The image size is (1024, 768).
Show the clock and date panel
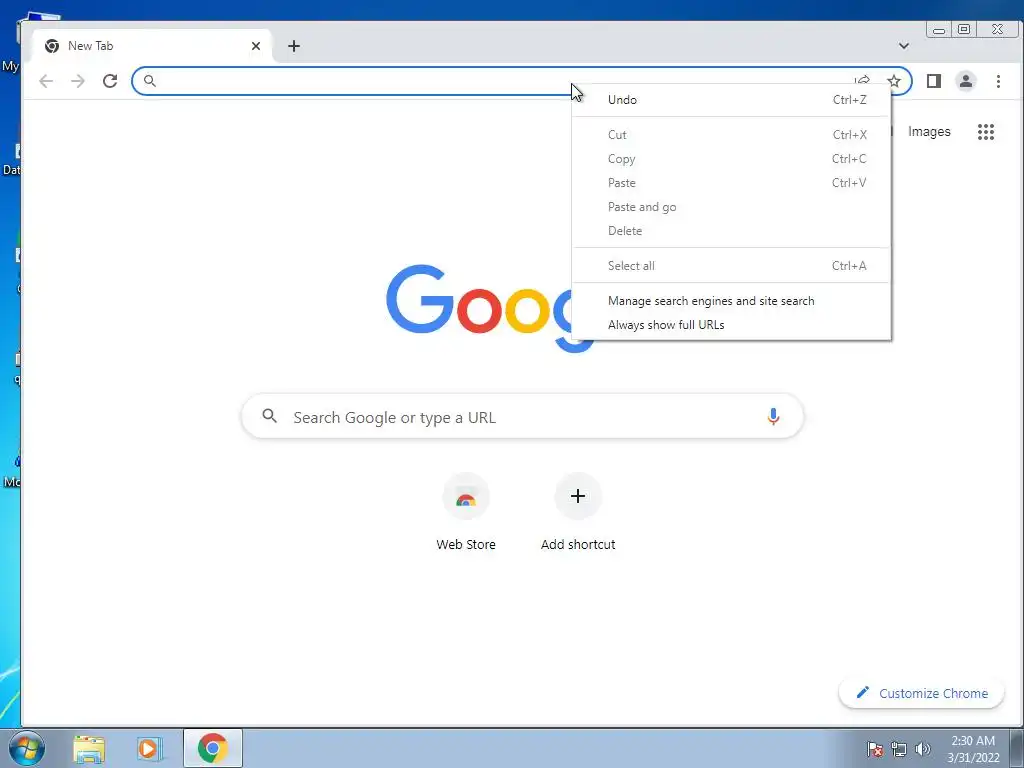[973, 749]
